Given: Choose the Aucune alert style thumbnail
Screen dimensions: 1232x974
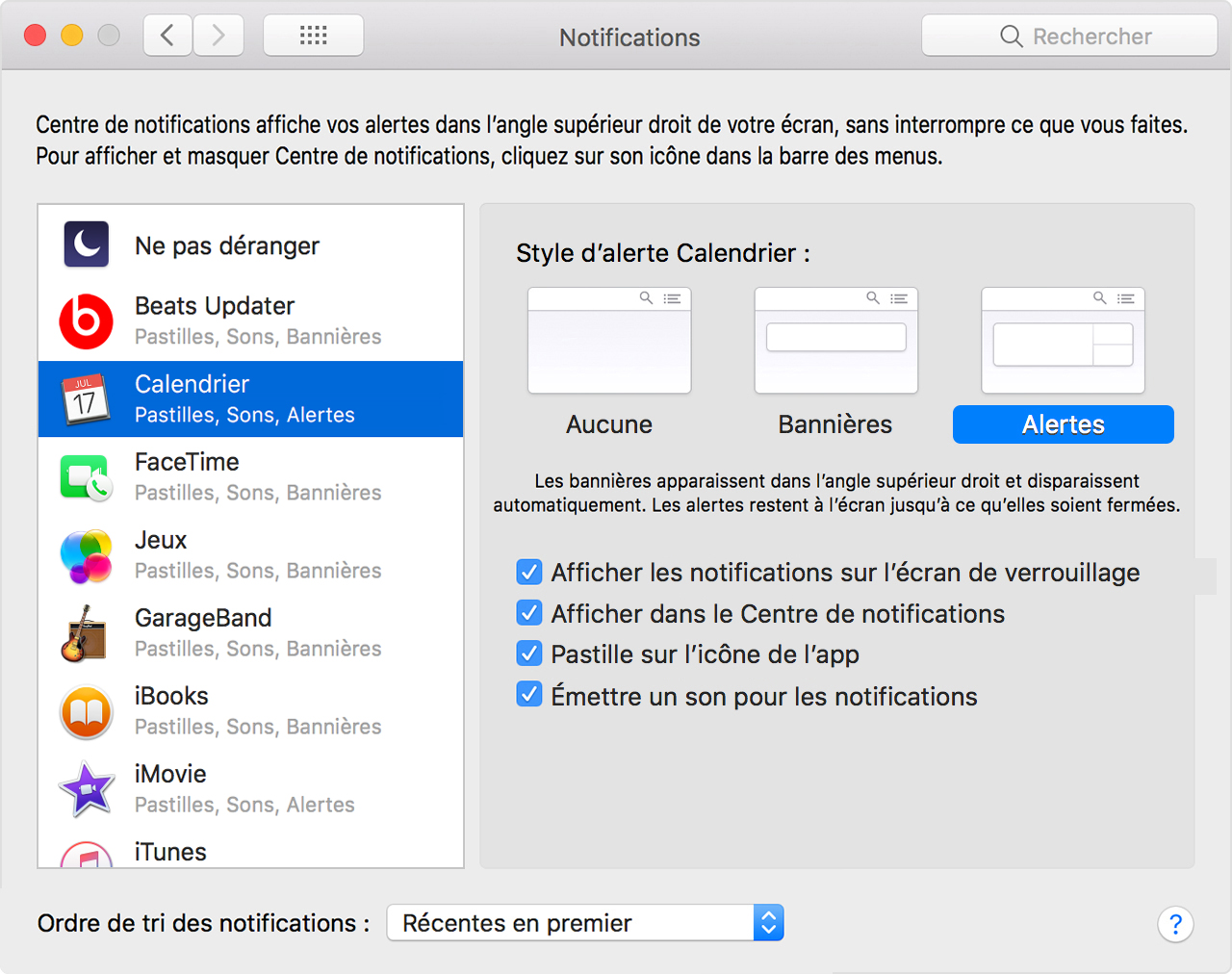Looking at the screenshot, I should point(609,341).
